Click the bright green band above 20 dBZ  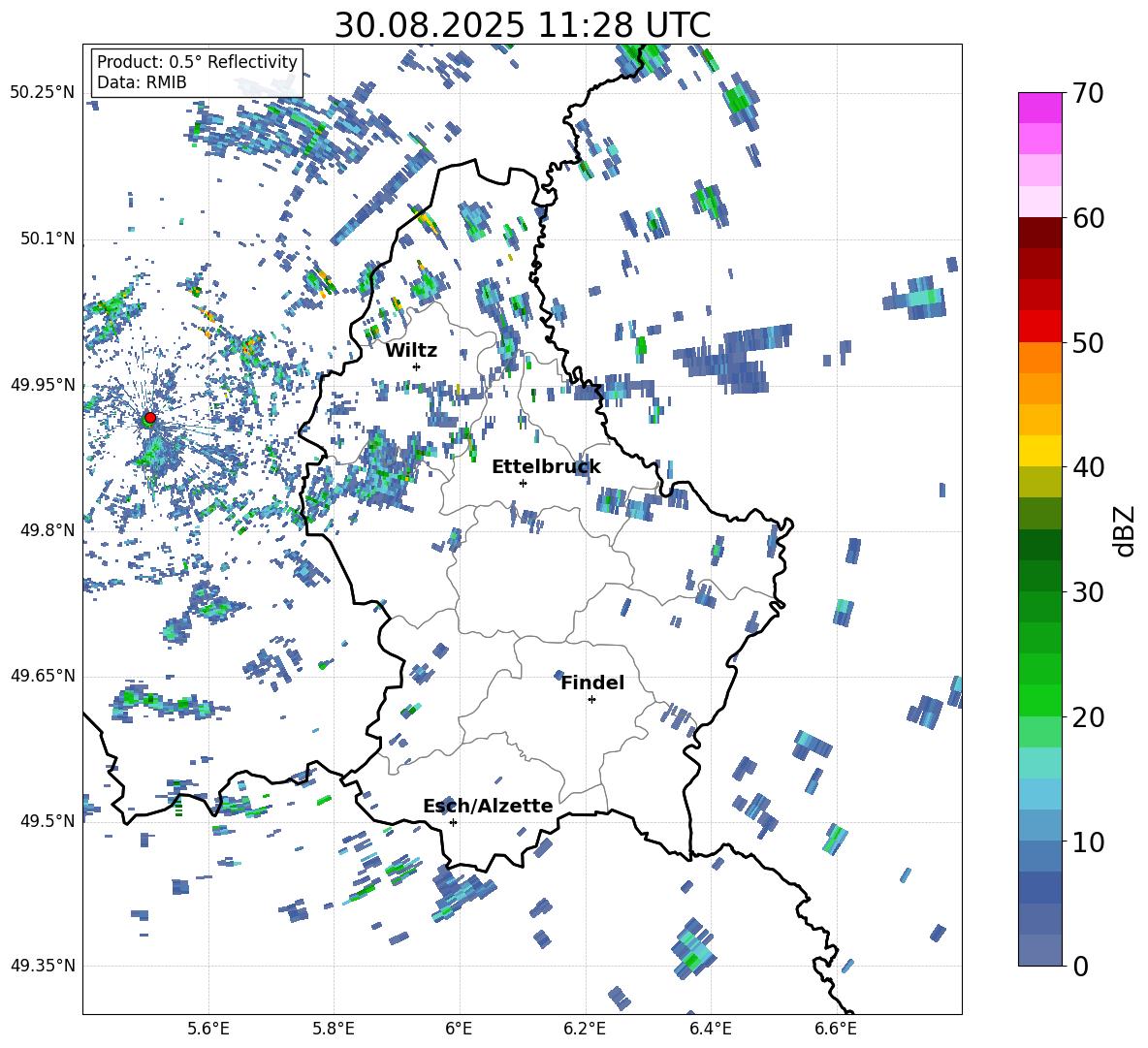[1039, 700]
